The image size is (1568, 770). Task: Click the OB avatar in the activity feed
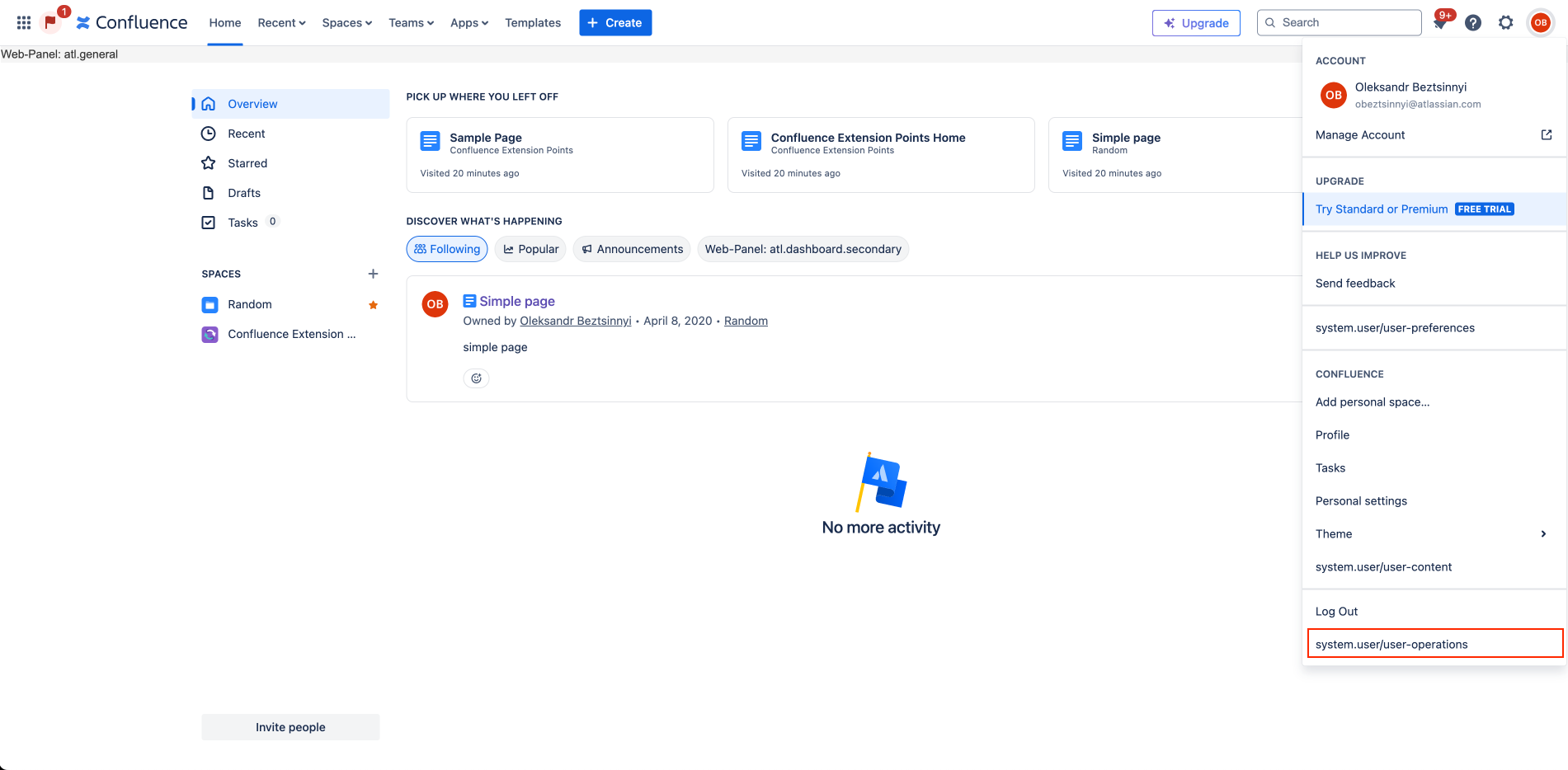pyautogui.click(x=435, y=304)
